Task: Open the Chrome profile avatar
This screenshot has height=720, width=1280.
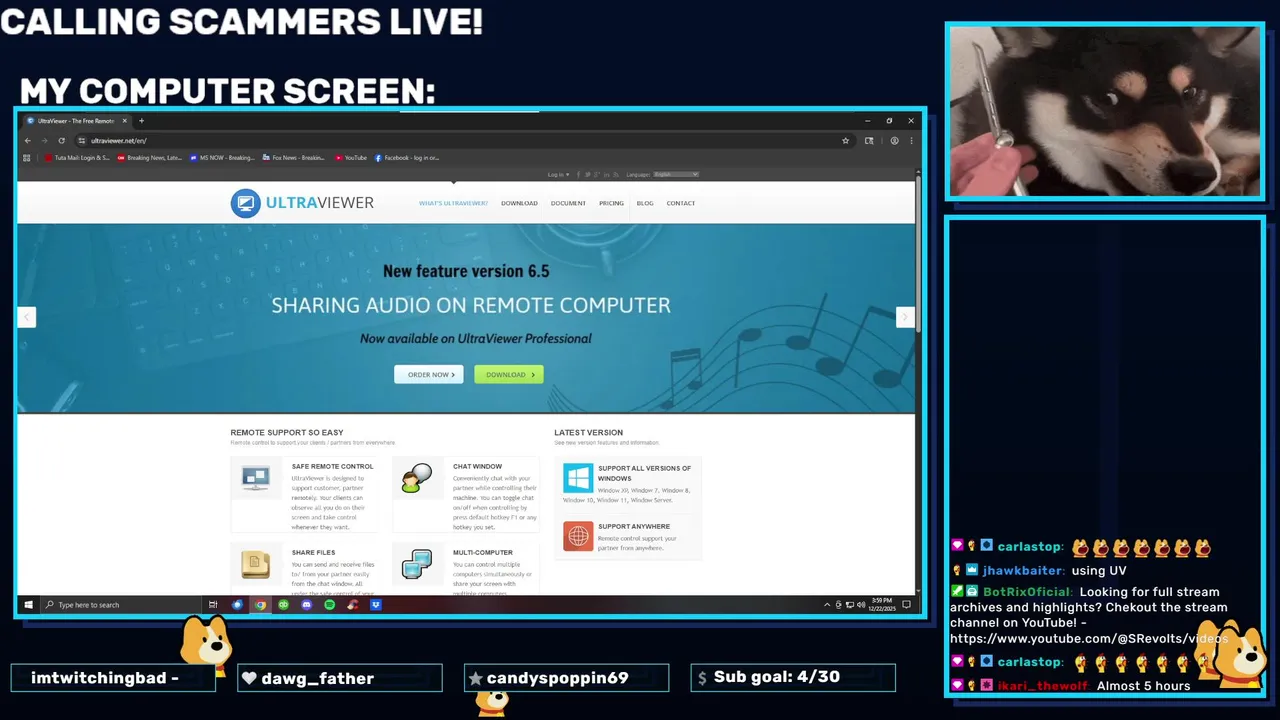Action: (x=894, y=141)
